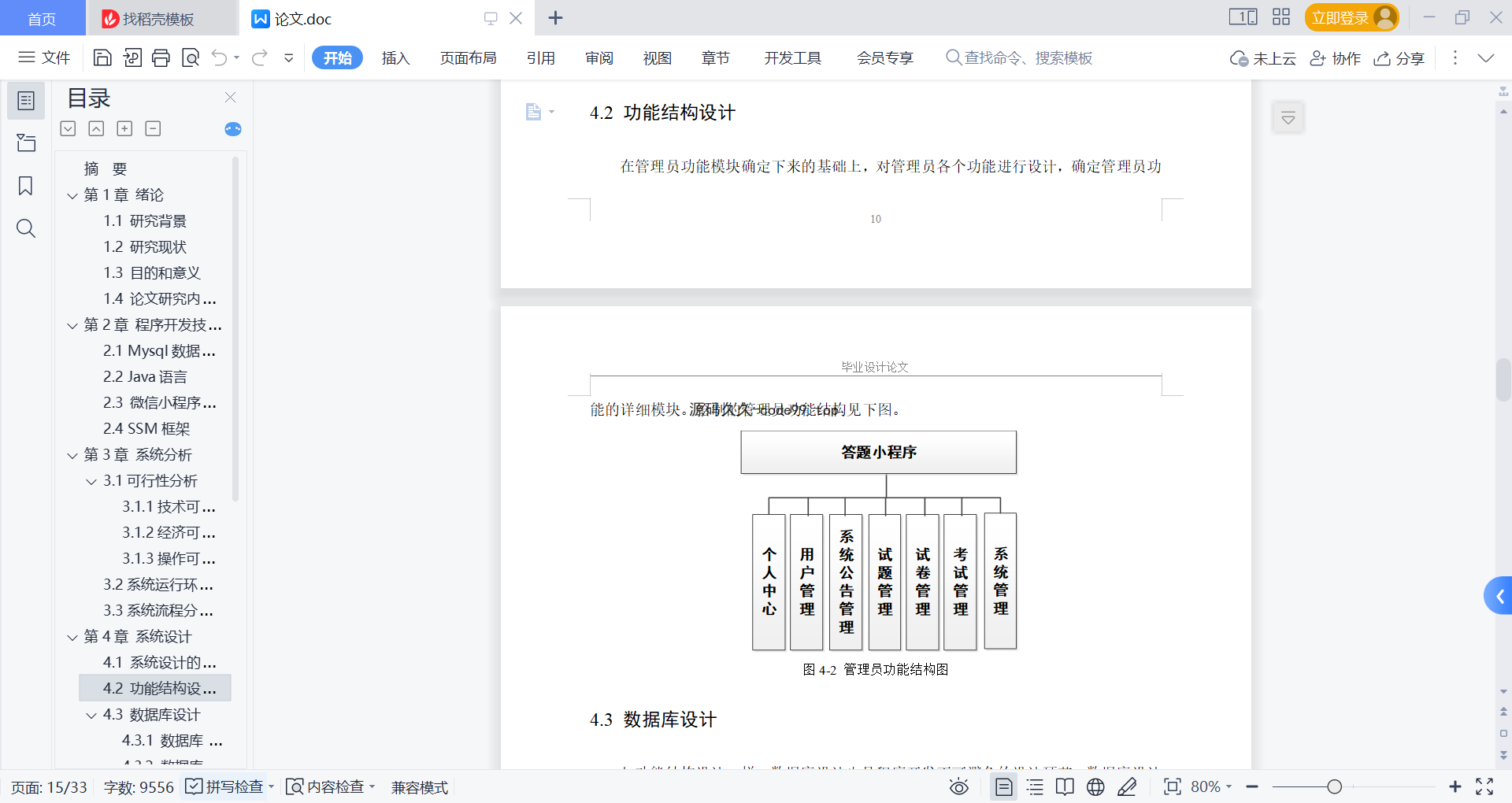This screenshot has height=803, width=1512.
Task: Click the search commands field
Action: point(1019,57)
